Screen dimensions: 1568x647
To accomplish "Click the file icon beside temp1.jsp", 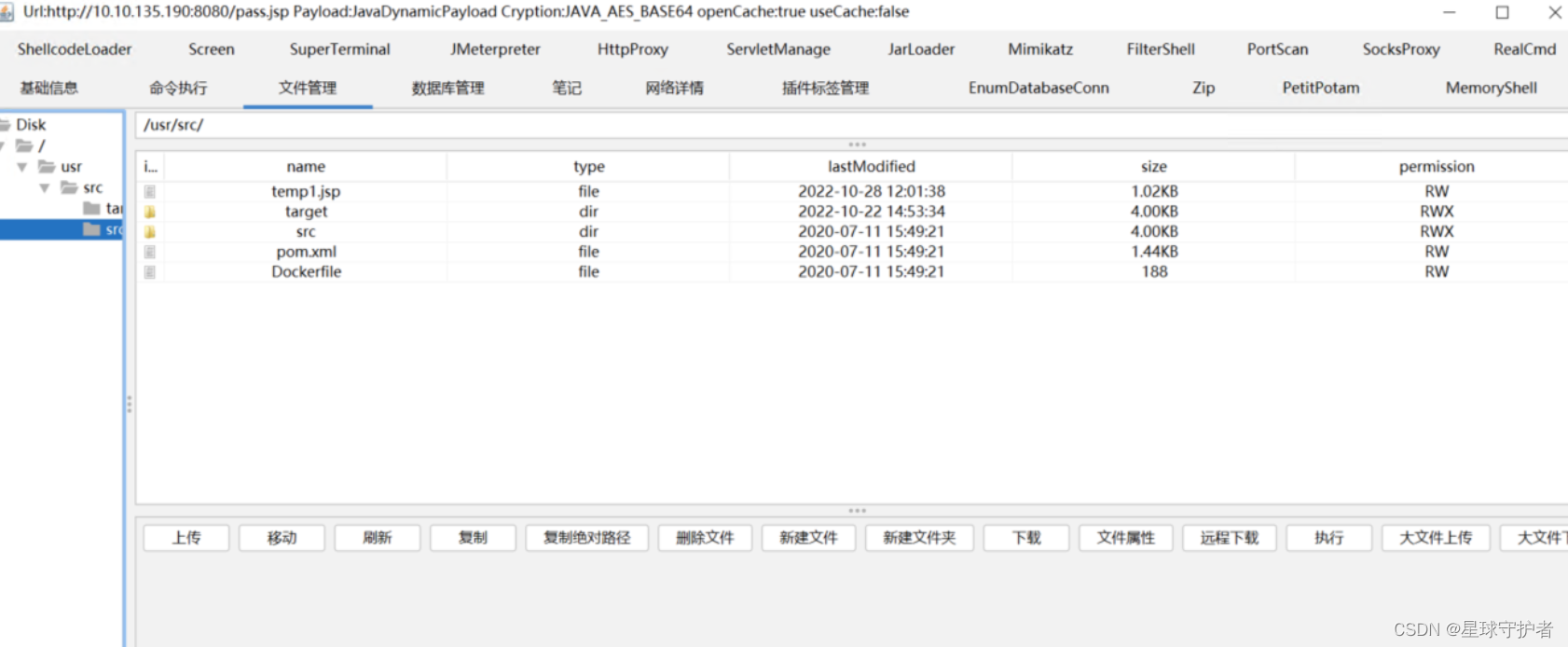I will (149, 191).
